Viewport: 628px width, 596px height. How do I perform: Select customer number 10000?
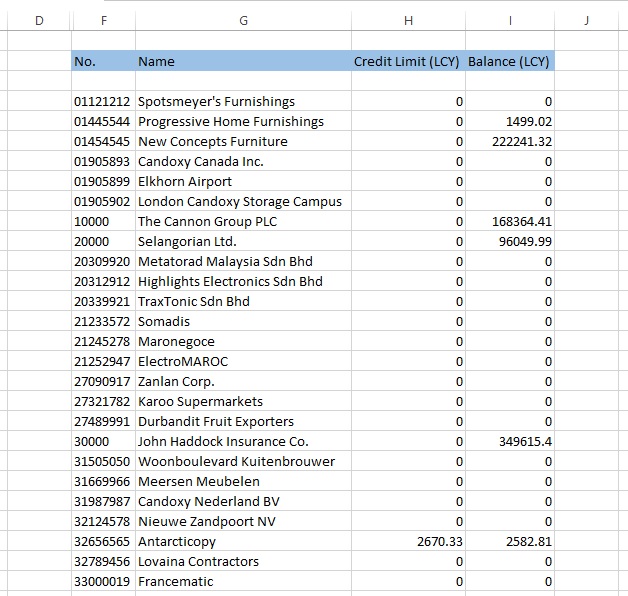click(104, 221)
